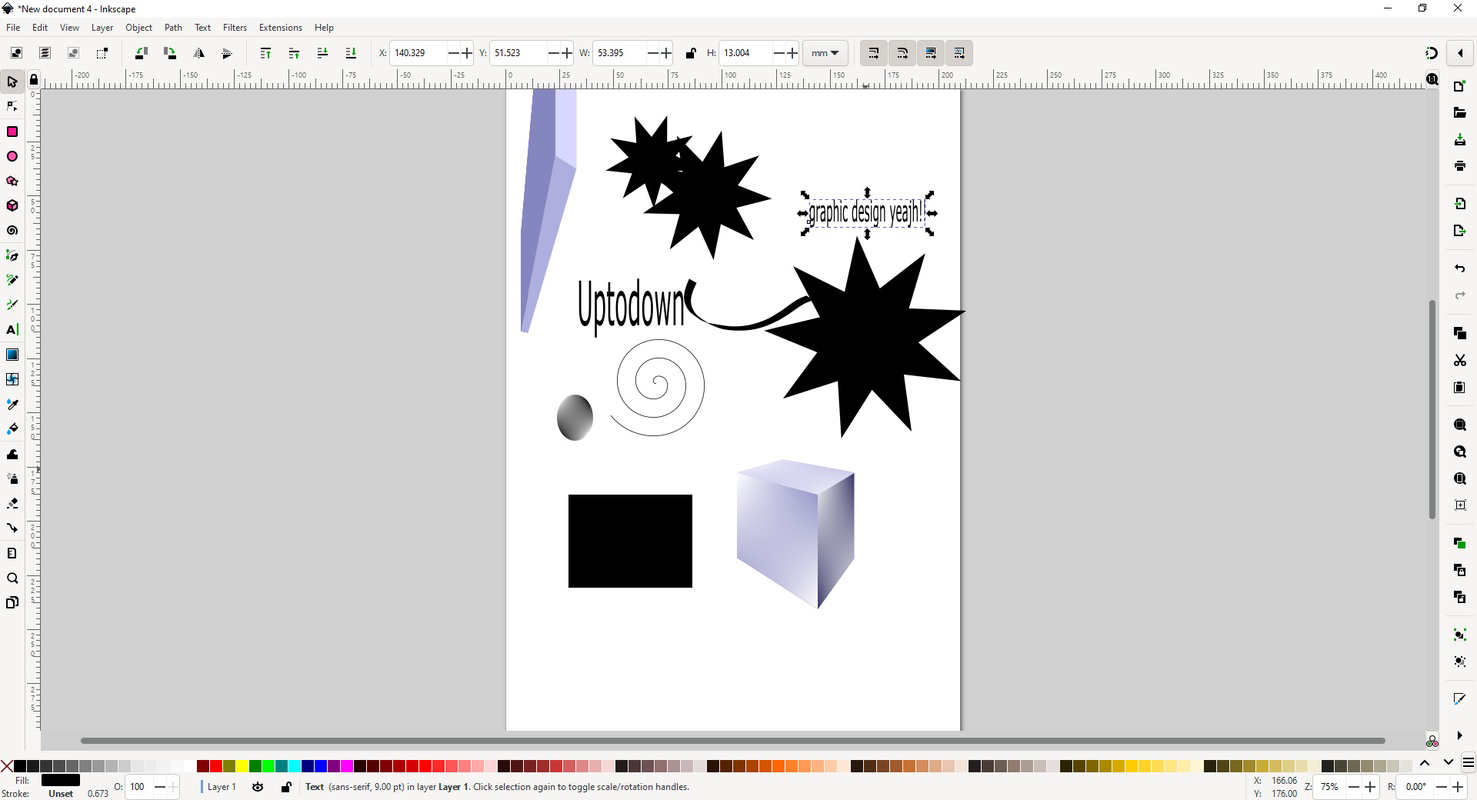Viewport: 1477px width, 800px height.
Task: Switch to the Text tool
Action: point(12,328)
